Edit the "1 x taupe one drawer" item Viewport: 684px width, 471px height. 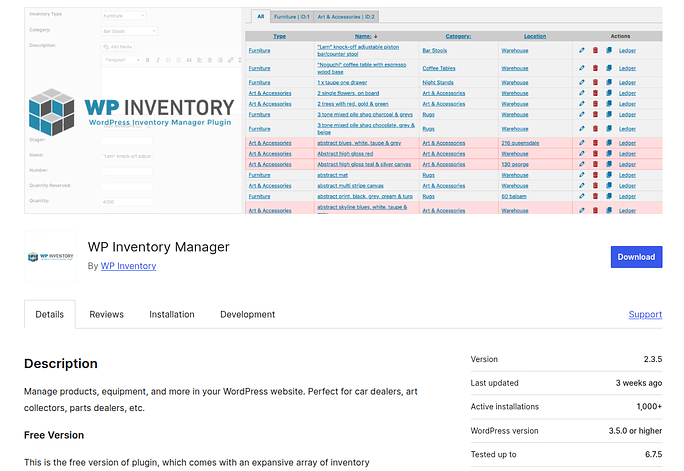[x=581, y=82]
